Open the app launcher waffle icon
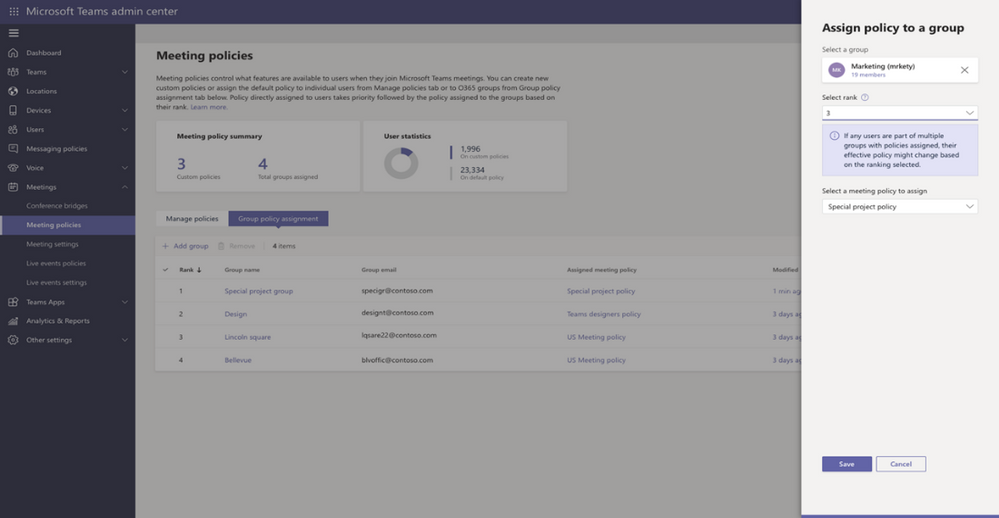 click(13, 11)
